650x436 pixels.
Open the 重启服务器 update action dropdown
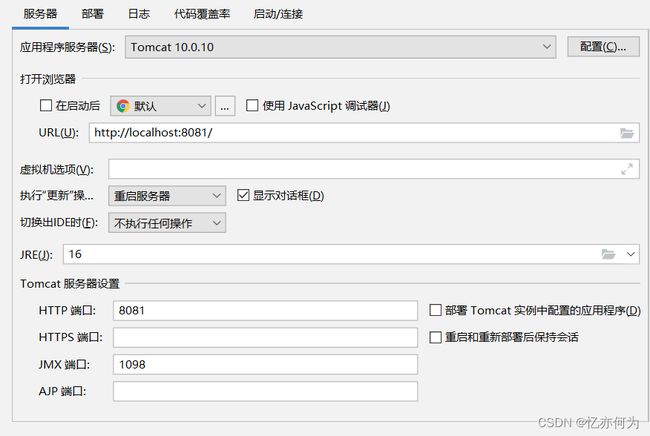(x=167, y=196)
